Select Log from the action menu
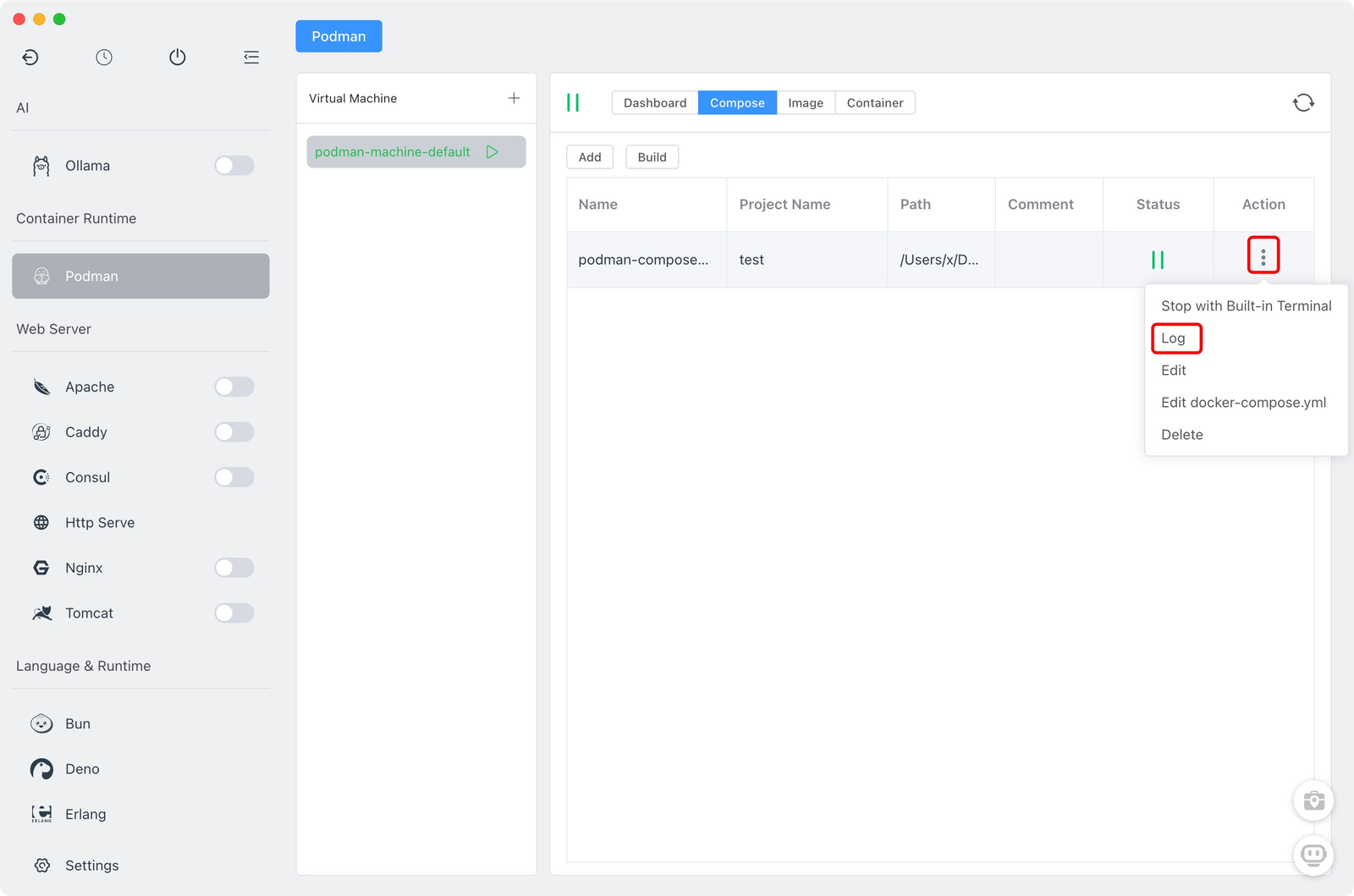 (x=1174, y=338)
